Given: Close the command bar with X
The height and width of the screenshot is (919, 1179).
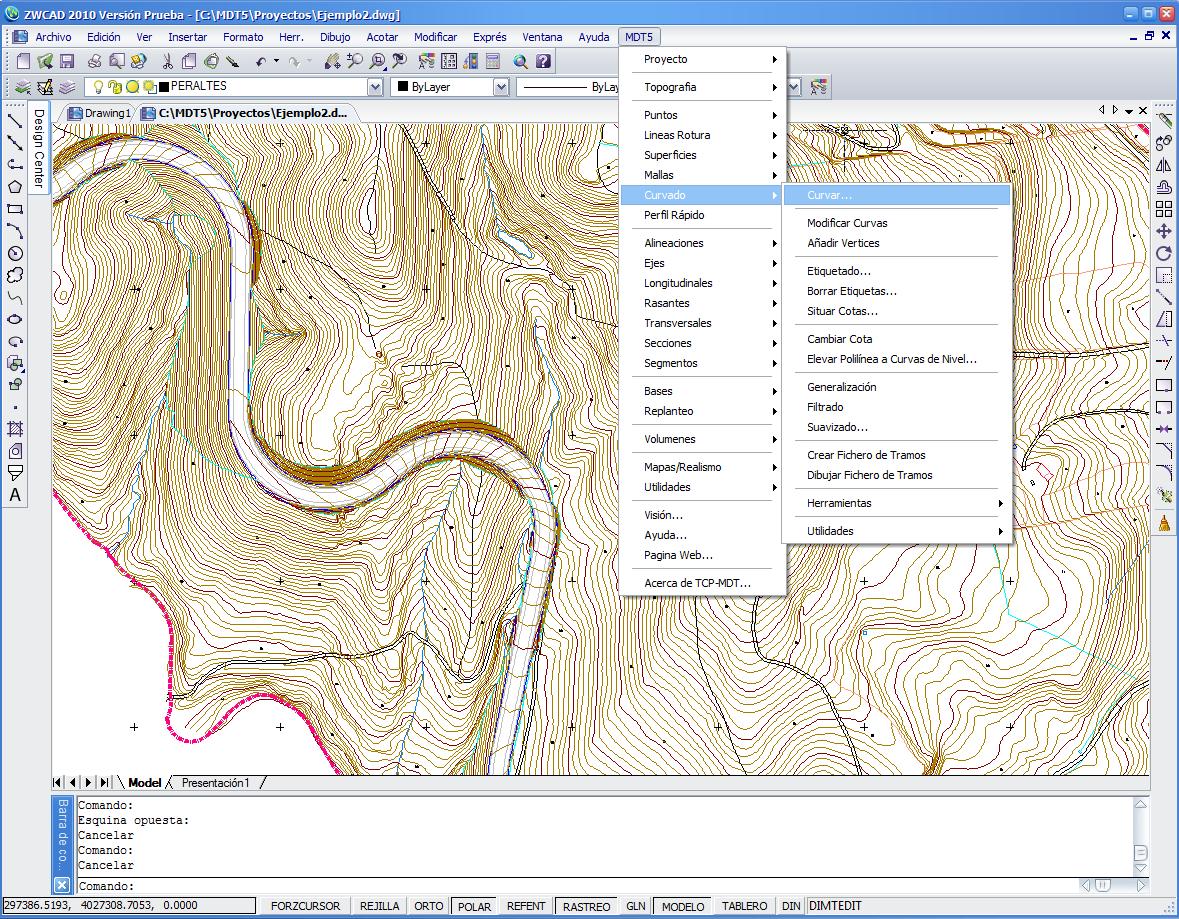Looking at the screenshot, I should pyautogui.click(x=62, y=885).
